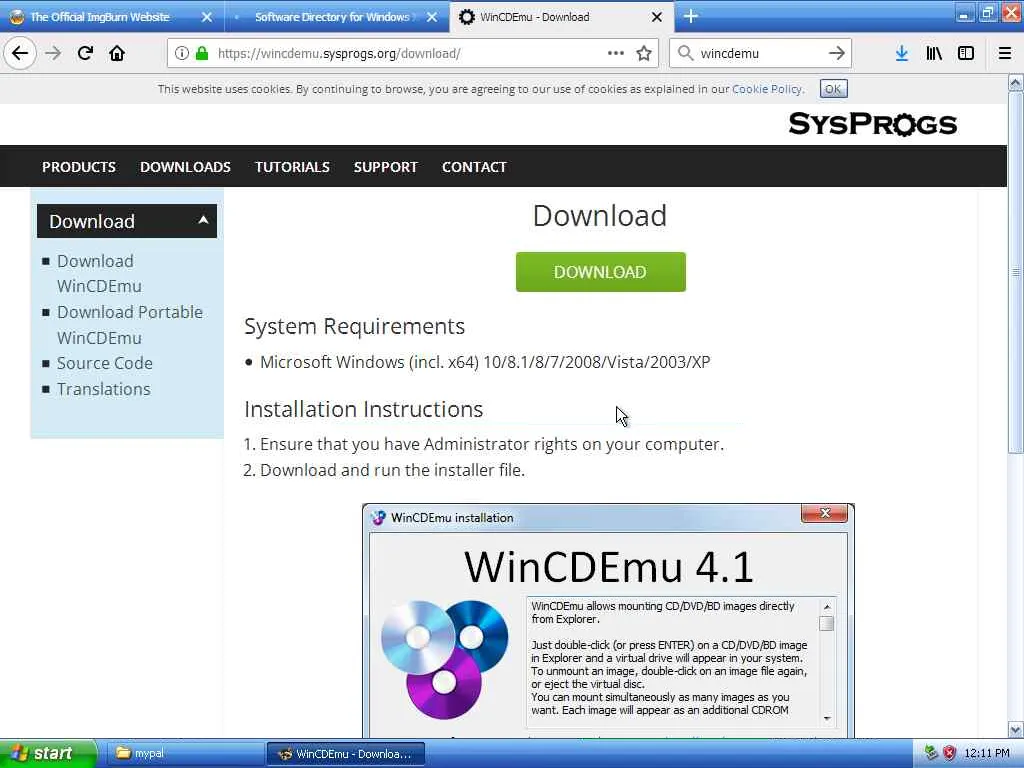This screenshot has width=1024, height=768.
Task: Open the Cookie Policy link
Action: (767, 89)
